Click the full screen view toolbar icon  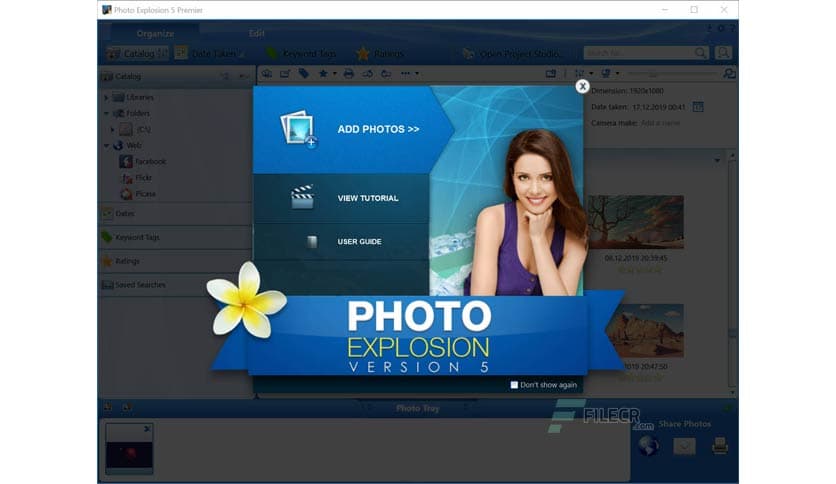(x=551, y=74)
